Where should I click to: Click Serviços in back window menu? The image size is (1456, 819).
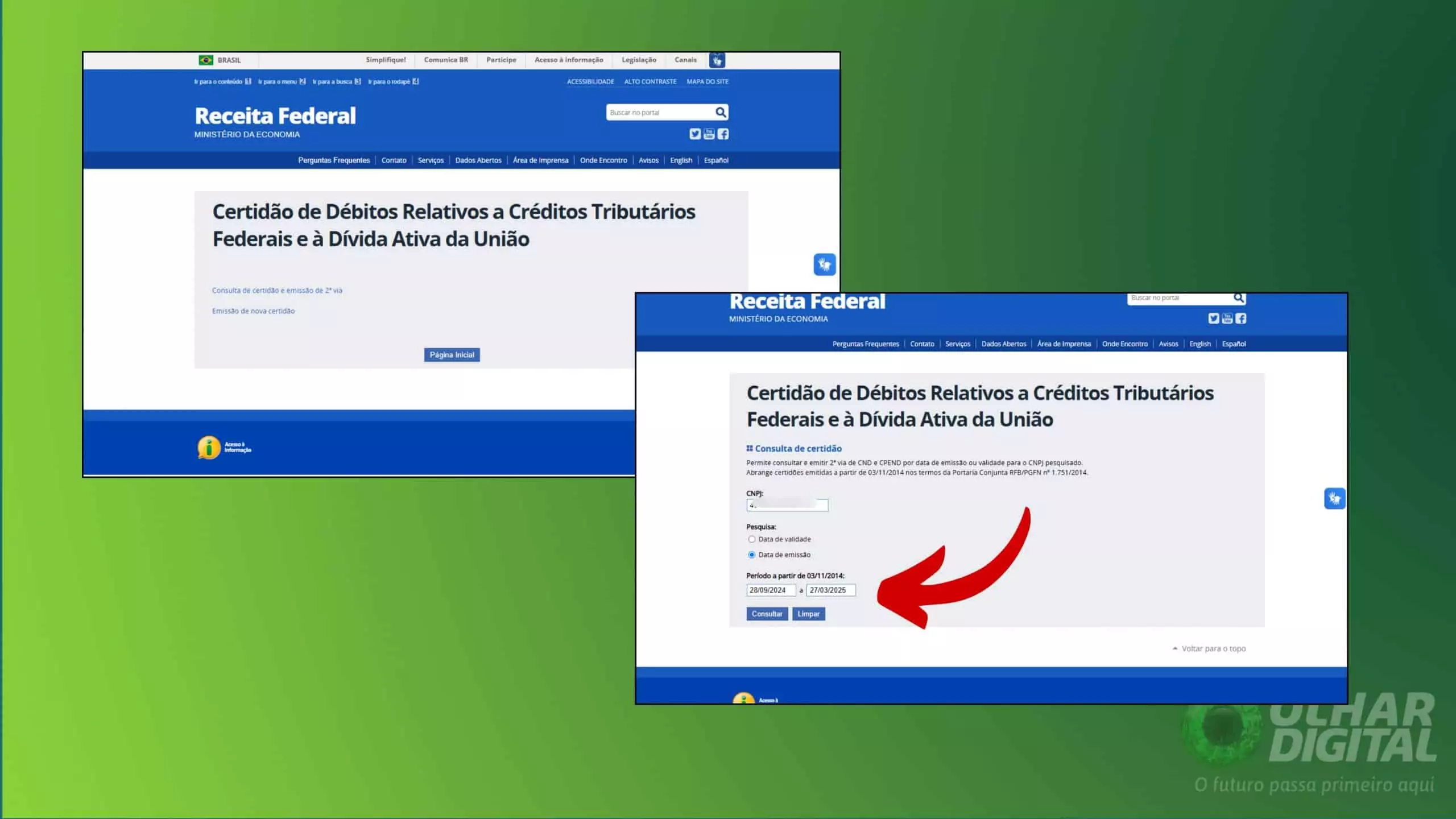tap(431, 160)
